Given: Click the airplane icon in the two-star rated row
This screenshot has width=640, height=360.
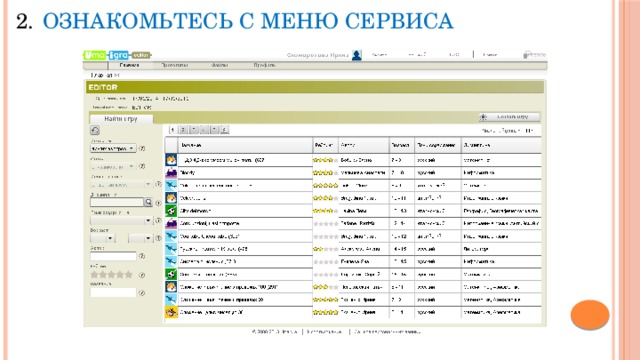Looking at the screenshot, I should [171, 249].
